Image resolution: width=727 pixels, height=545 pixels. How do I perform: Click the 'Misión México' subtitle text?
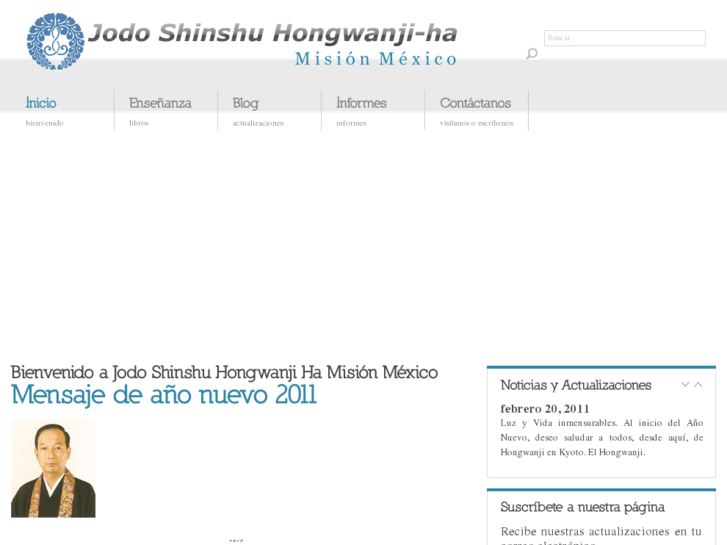(x=376, y=59)
